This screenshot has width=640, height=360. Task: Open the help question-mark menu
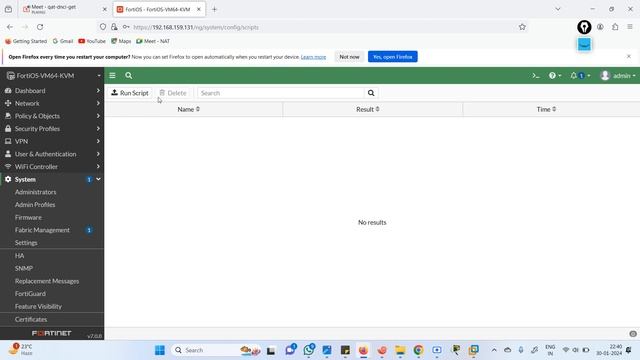[555, 76]
